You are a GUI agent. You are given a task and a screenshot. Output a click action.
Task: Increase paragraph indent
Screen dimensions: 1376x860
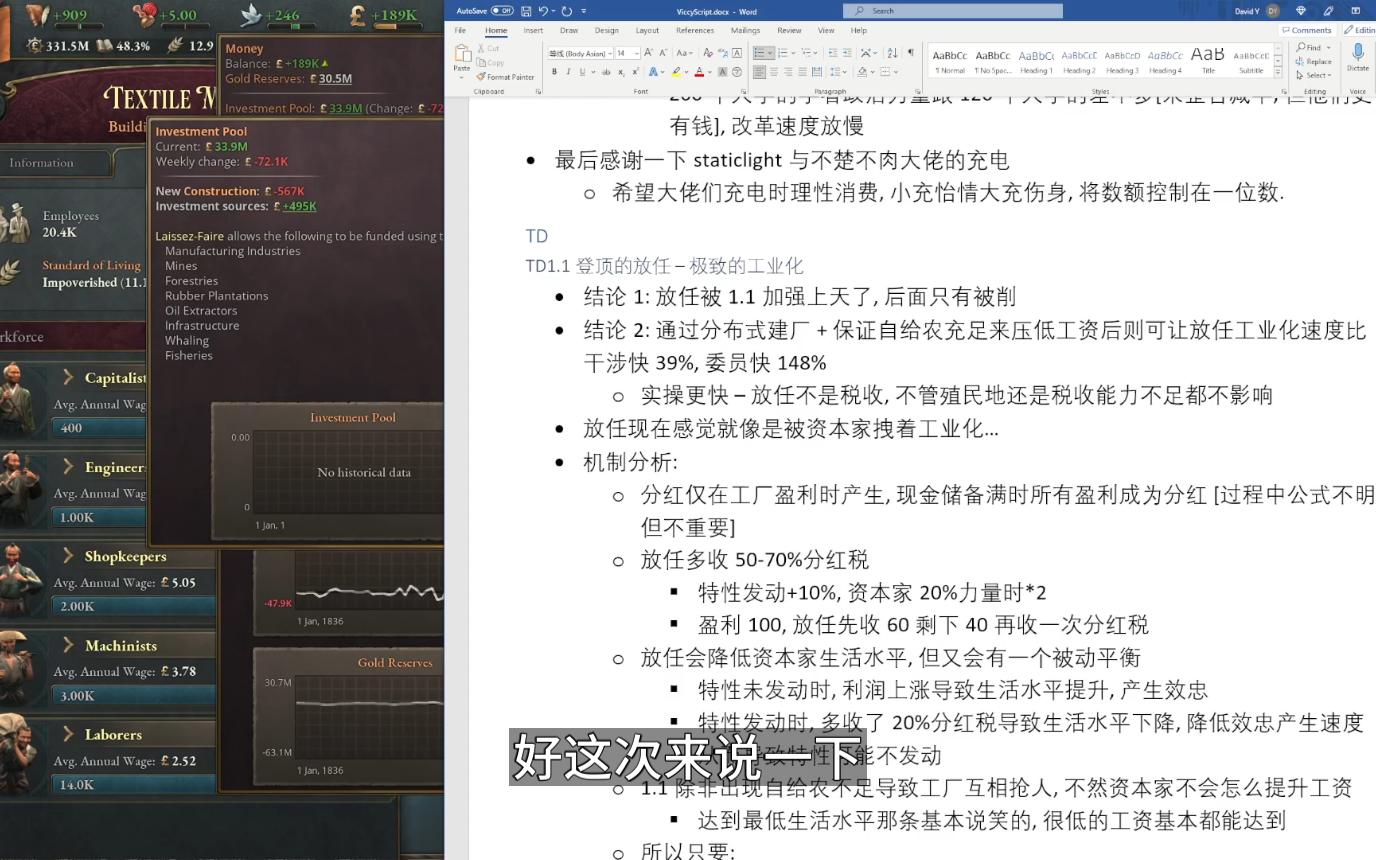pyautogui.click(x=847, y=52)
